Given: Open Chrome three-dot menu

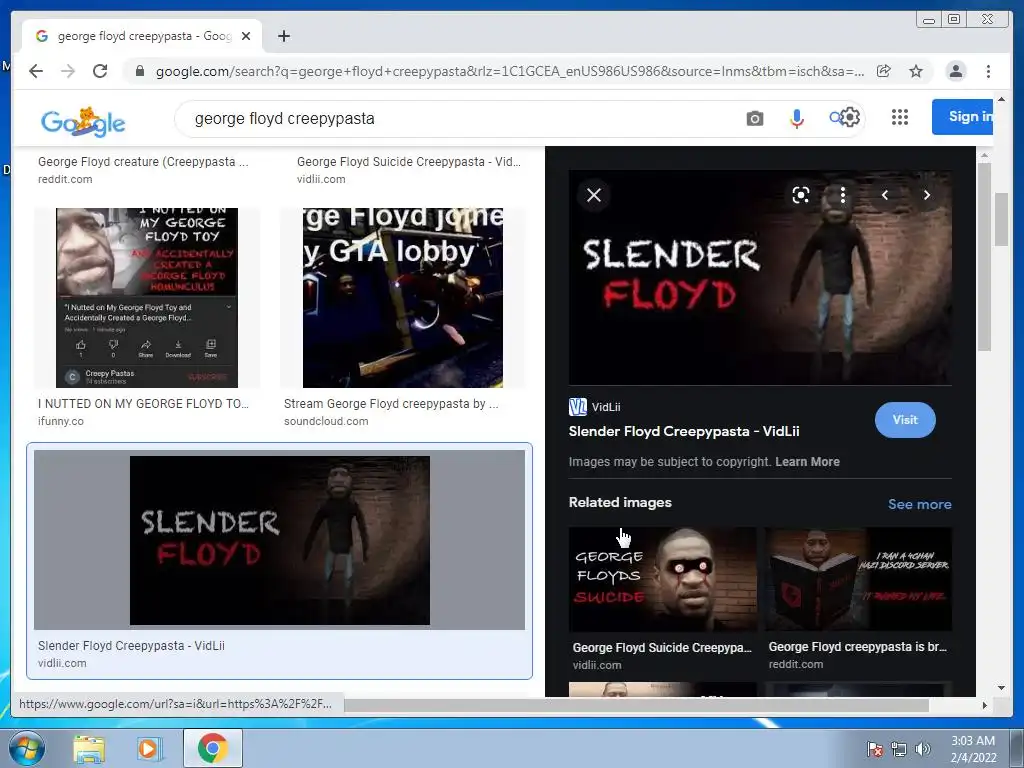Looking at the screenshot, I should (x=988, y=71).
